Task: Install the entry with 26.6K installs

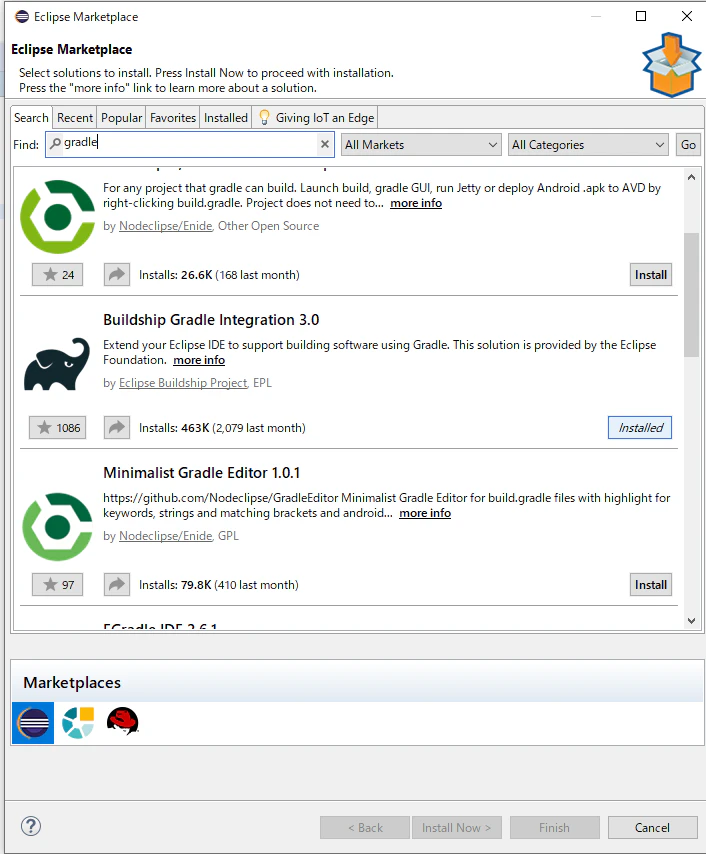Action: 650,274
